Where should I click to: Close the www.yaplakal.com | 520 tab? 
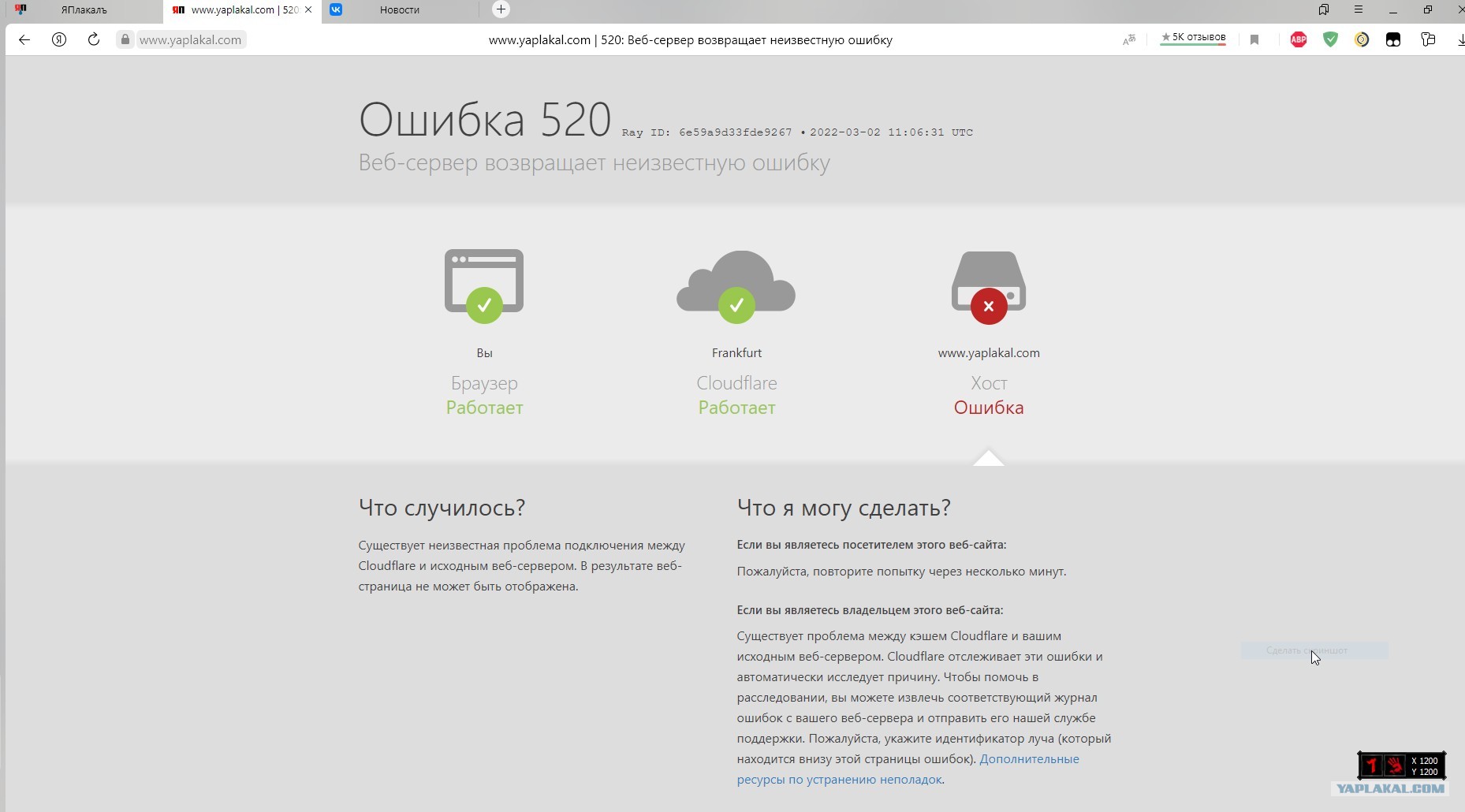(308, 10)
